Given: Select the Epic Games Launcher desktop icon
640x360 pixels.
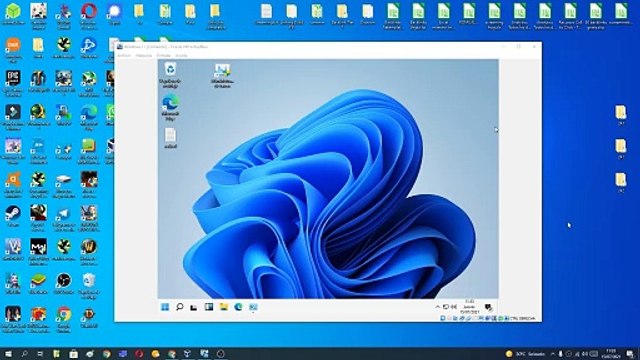Looking at the screenshot, I should pyautogui.click(x=13, y=82).
